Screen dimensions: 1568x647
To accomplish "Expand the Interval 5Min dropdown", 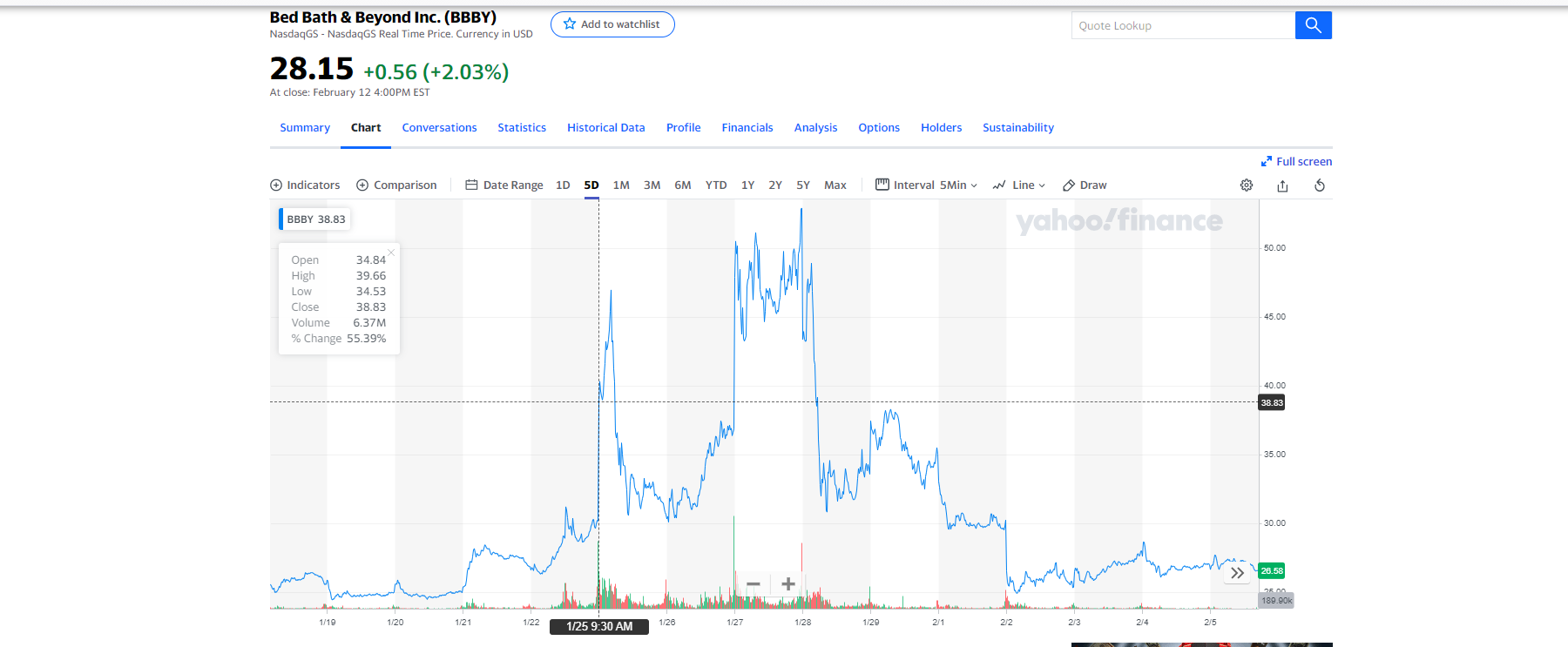I will (x=926, y=185).
